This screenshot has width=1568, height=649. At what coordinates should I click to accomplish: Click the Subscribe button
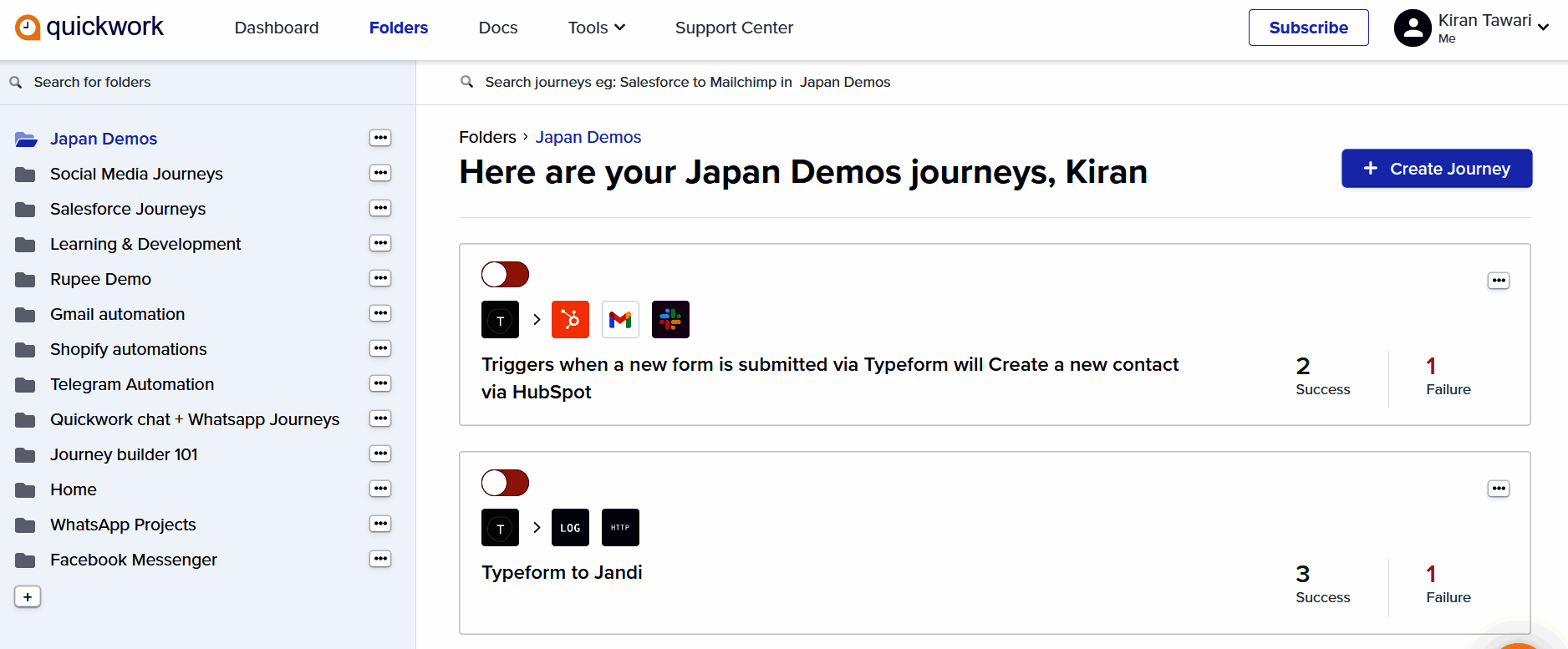click(x=1308, y=28)
